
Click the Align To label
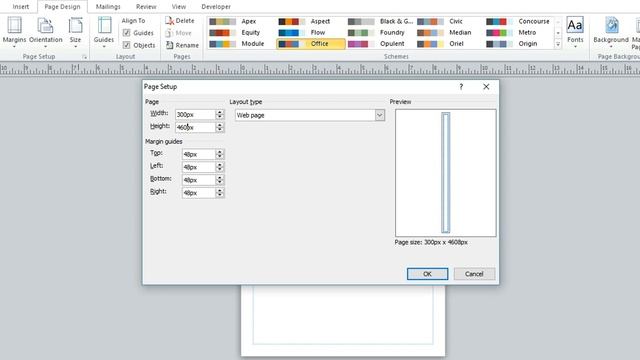[x=133, y=20]
